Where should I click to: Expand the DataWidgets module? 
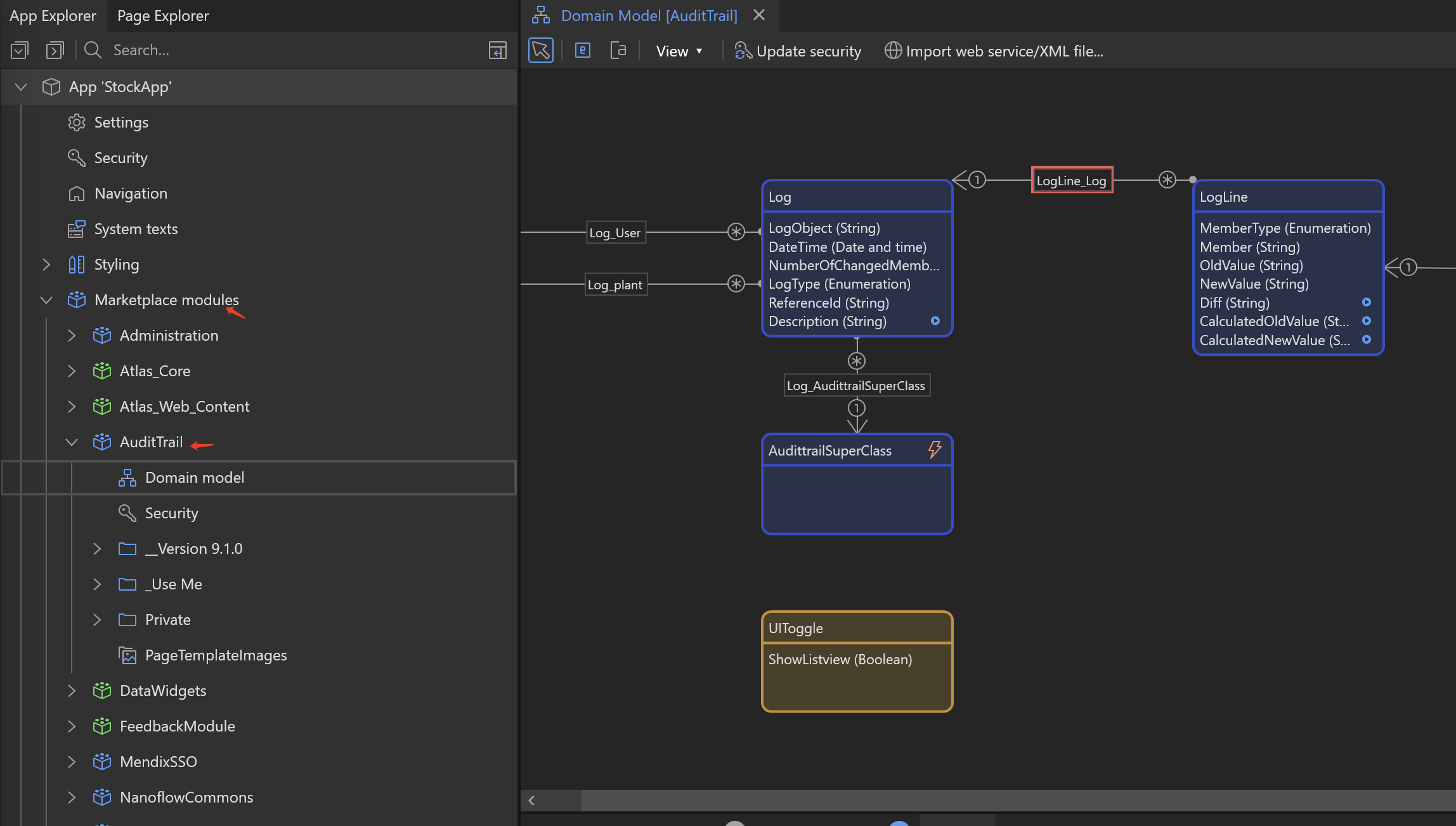pyautogui.click(x=72, y=691)
